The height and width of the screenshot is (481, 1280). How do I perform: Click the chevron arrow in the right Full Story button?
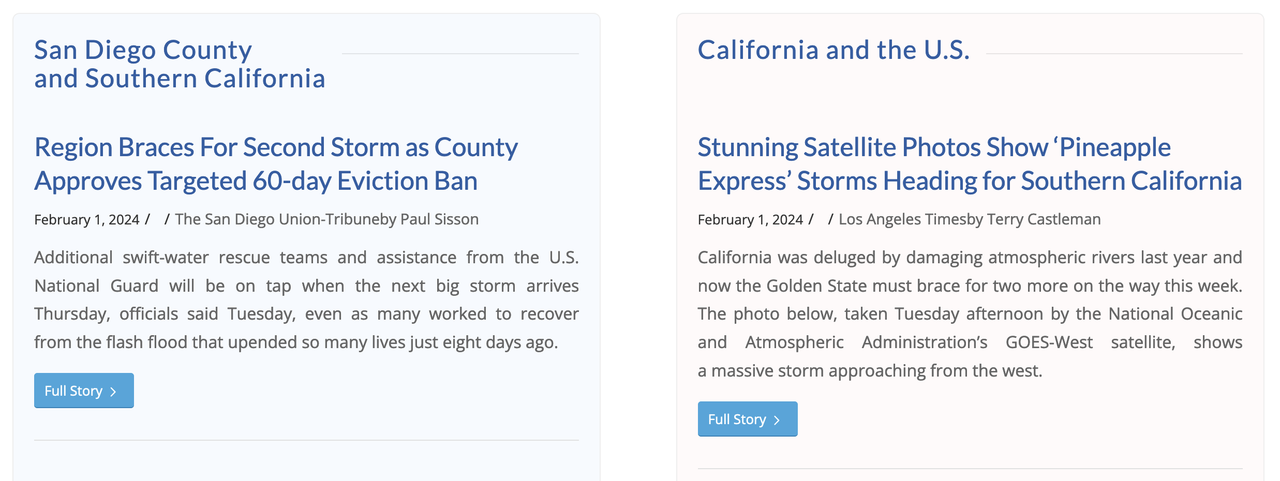point(777,421)
